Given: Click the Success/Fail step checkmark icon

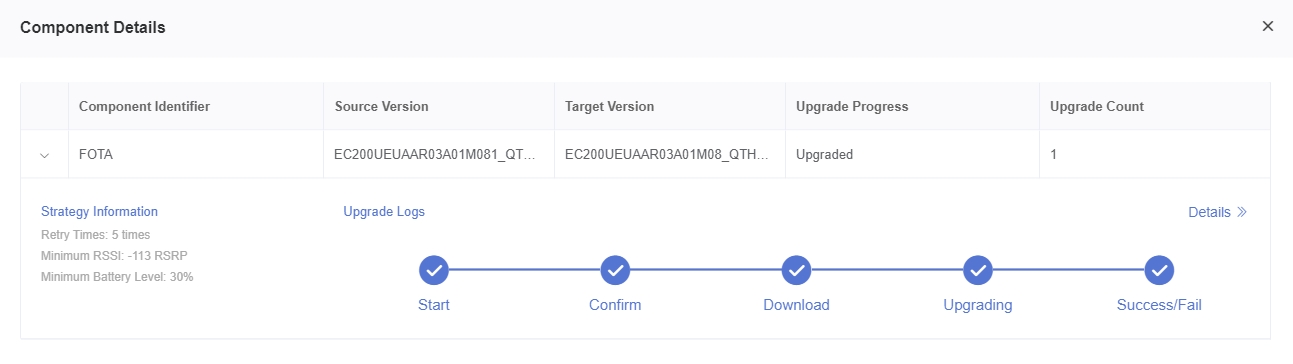Looking at the screenshot, I should 1159,270.
